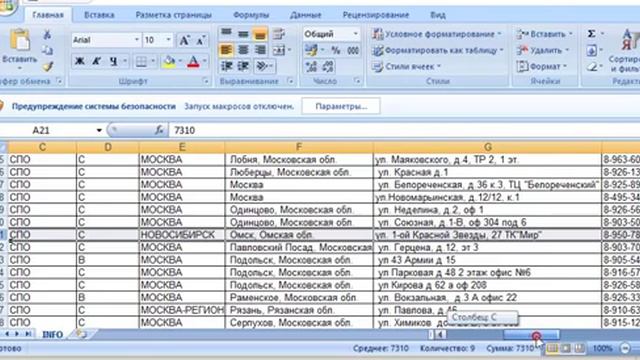Click the zoom out minus button
The width and height of the screenshot is (640, 360).
[x=625, y=348]
